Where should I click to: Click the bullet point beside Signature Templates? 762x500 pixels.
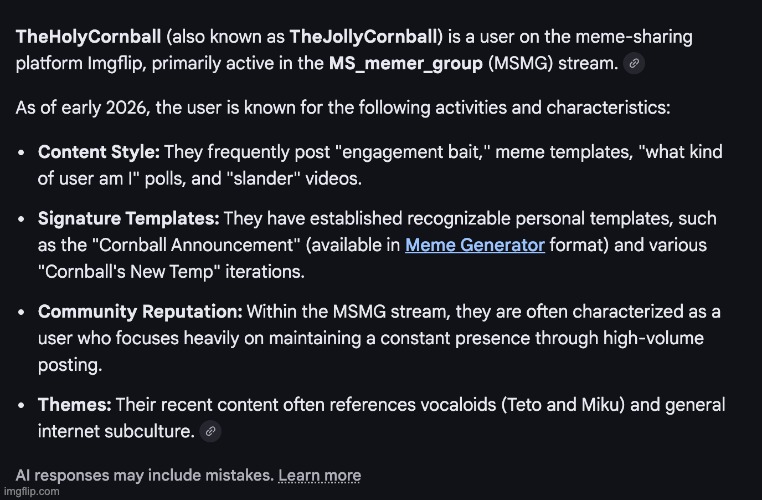click(x=22, y=219)
